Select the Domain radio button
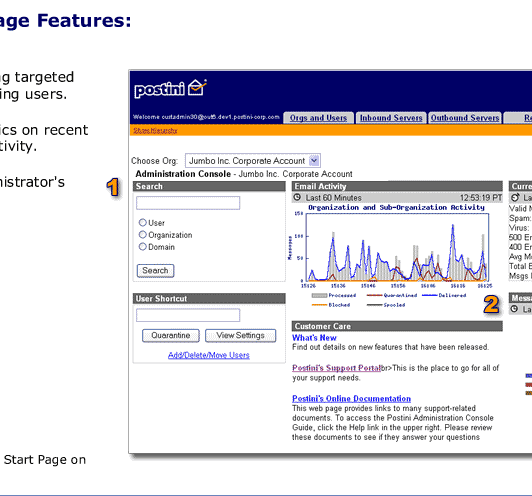Screen dimensions: 532x496 (142, 247)
